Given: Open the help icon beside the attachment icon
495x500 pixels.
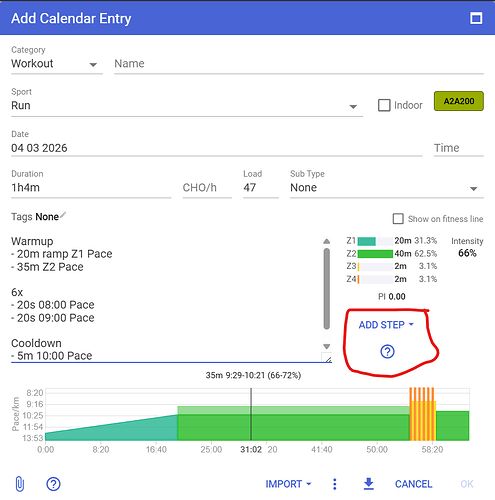Looking at the screenshot, I should 53,484.
